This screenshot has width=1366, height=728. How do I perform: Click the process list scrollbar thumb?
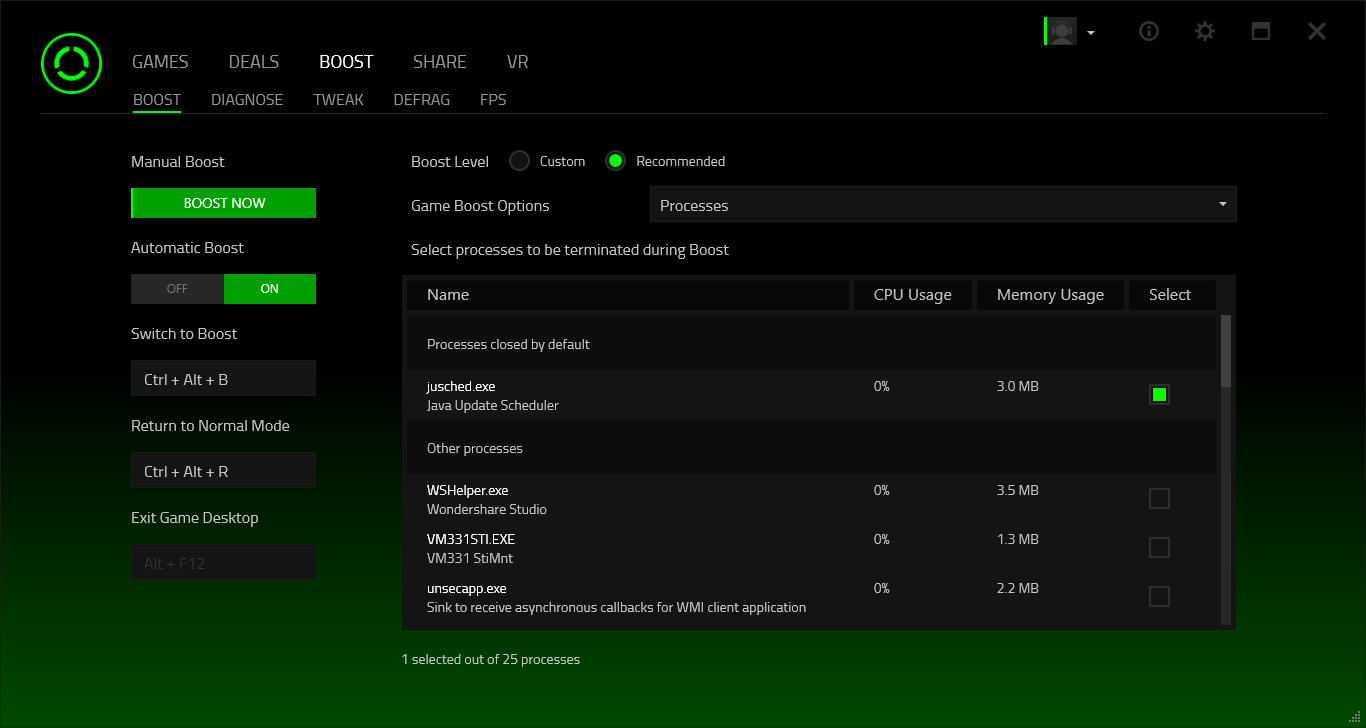tap(1226, 351)
